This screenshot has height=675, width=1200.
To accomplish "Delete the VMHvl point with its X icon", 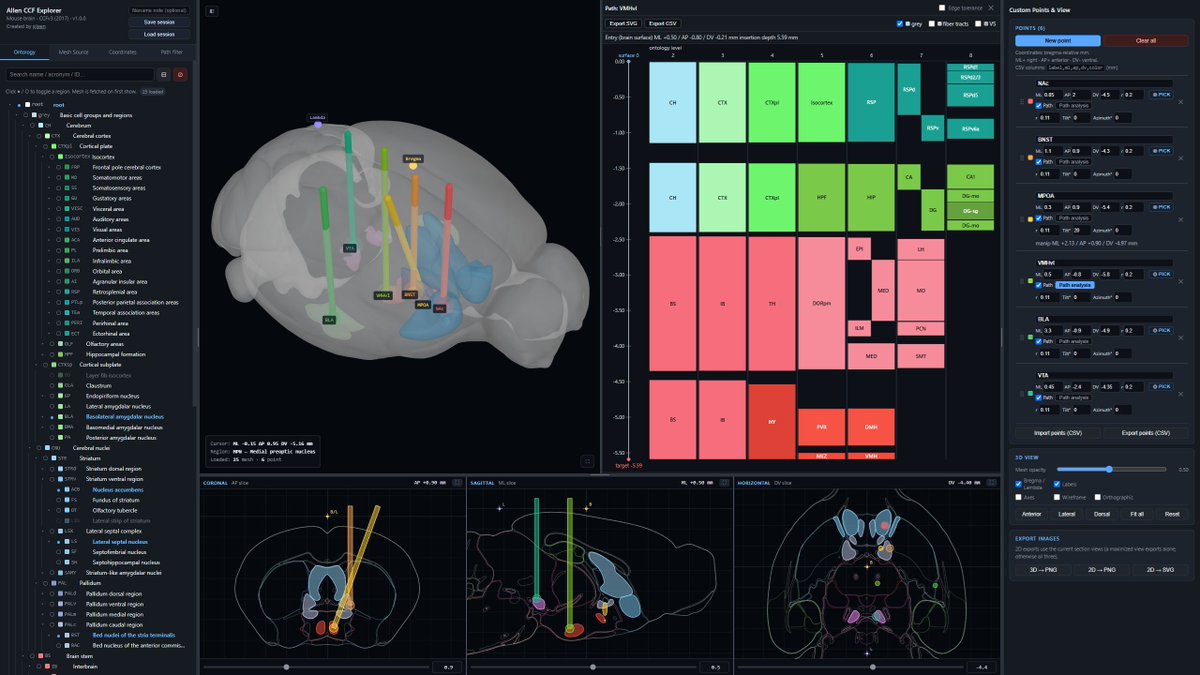I will [1181, 282].
